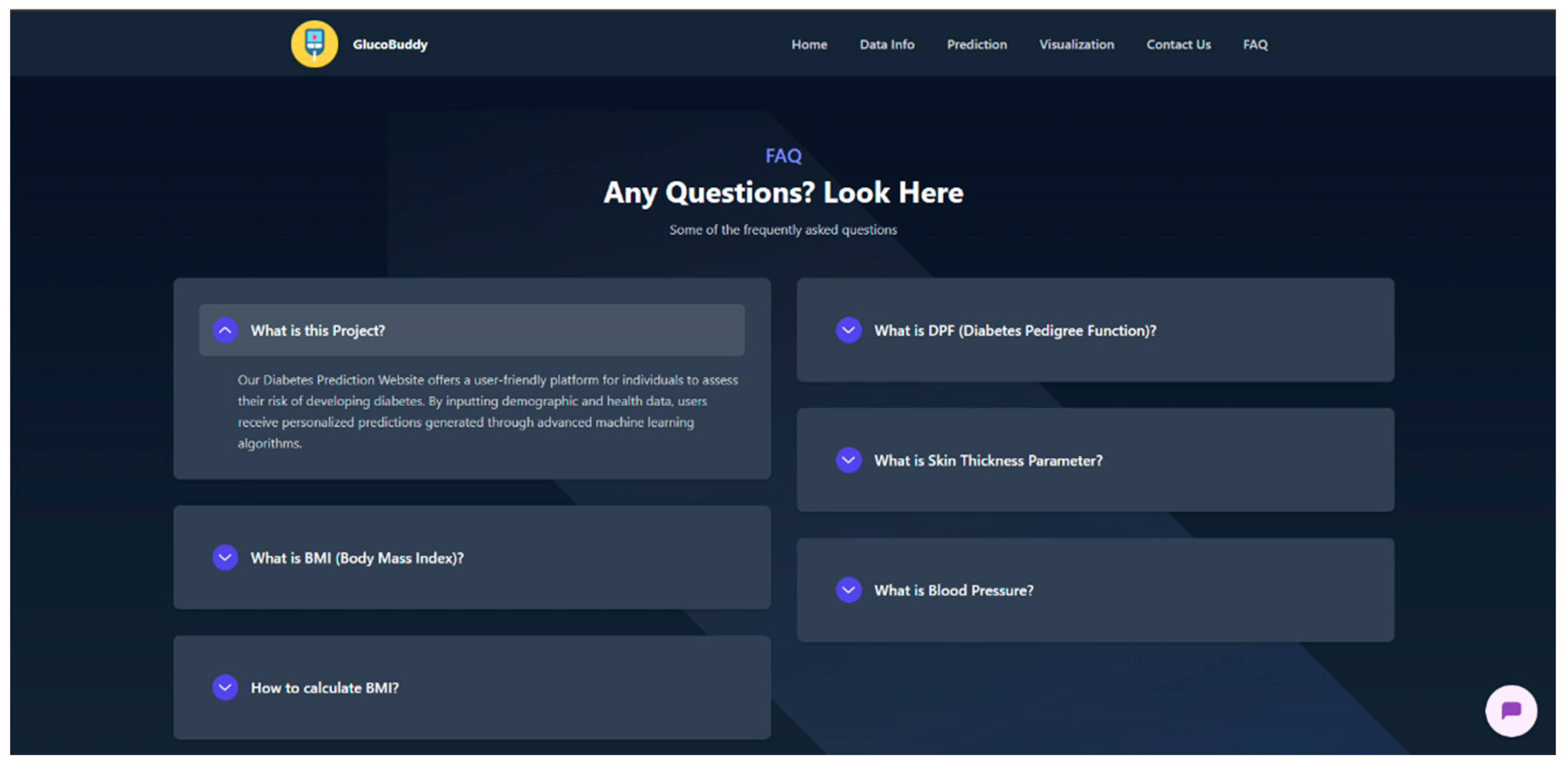1568x768 pixels.
Task: Click the GlucoBuddy glucometer logo icon
Action: point(314,44)
